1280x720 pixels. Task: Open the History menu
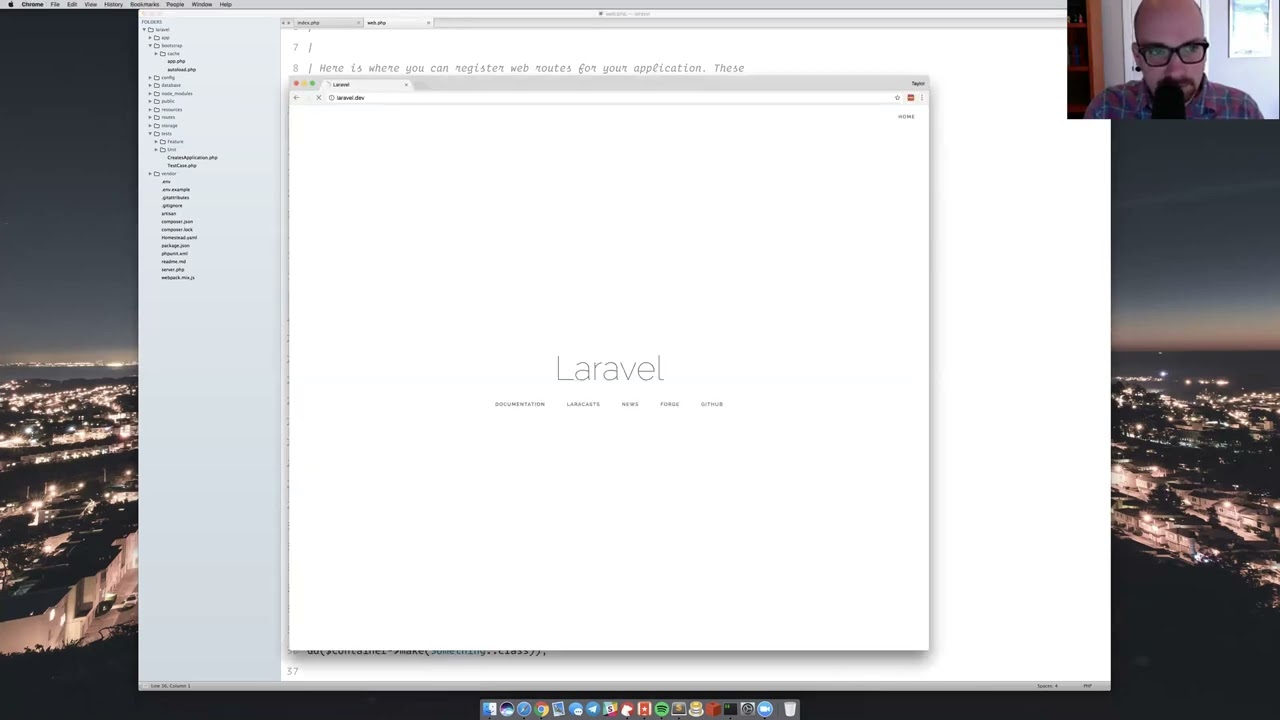(x=113, y=4)
